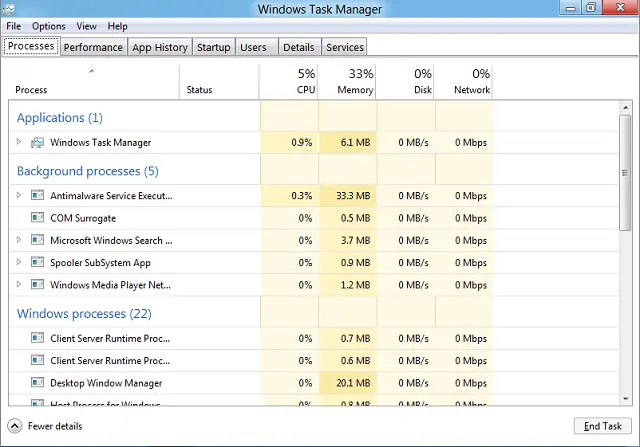Image resolution: width=640 pixels, height=447 pixels.
Task: Open the Options menu
Action: click(49, 26)
